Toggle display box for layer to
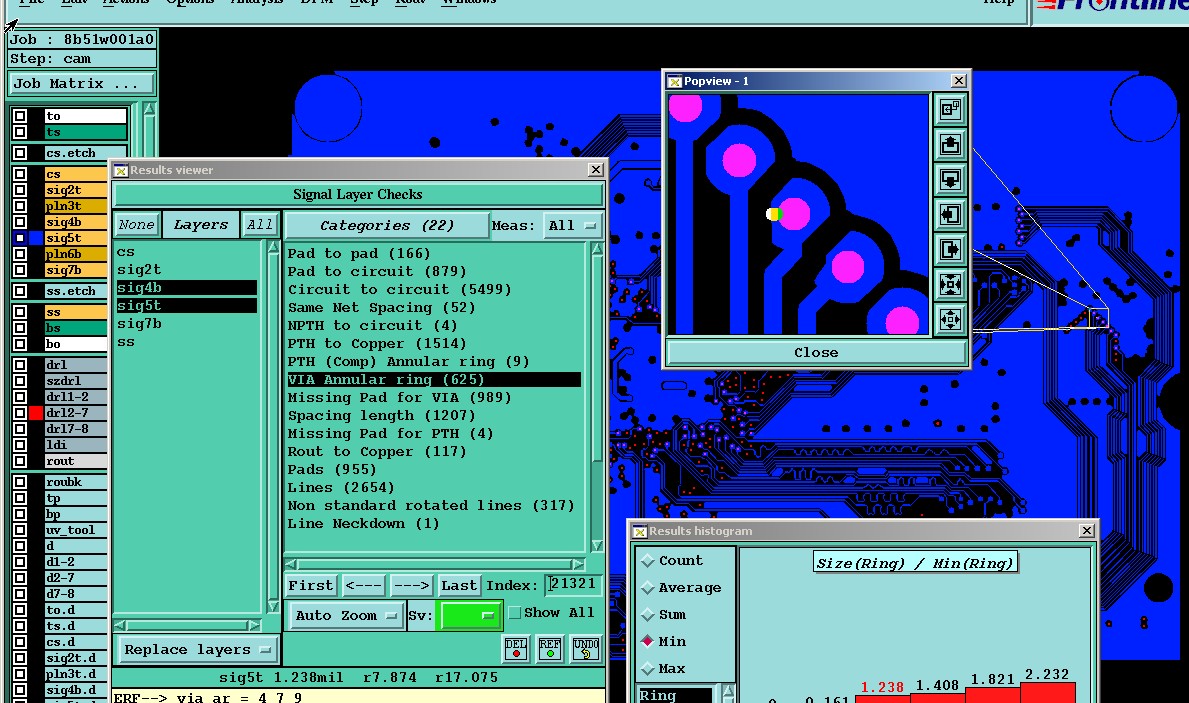1189x703 pixels. coord(20,116)
